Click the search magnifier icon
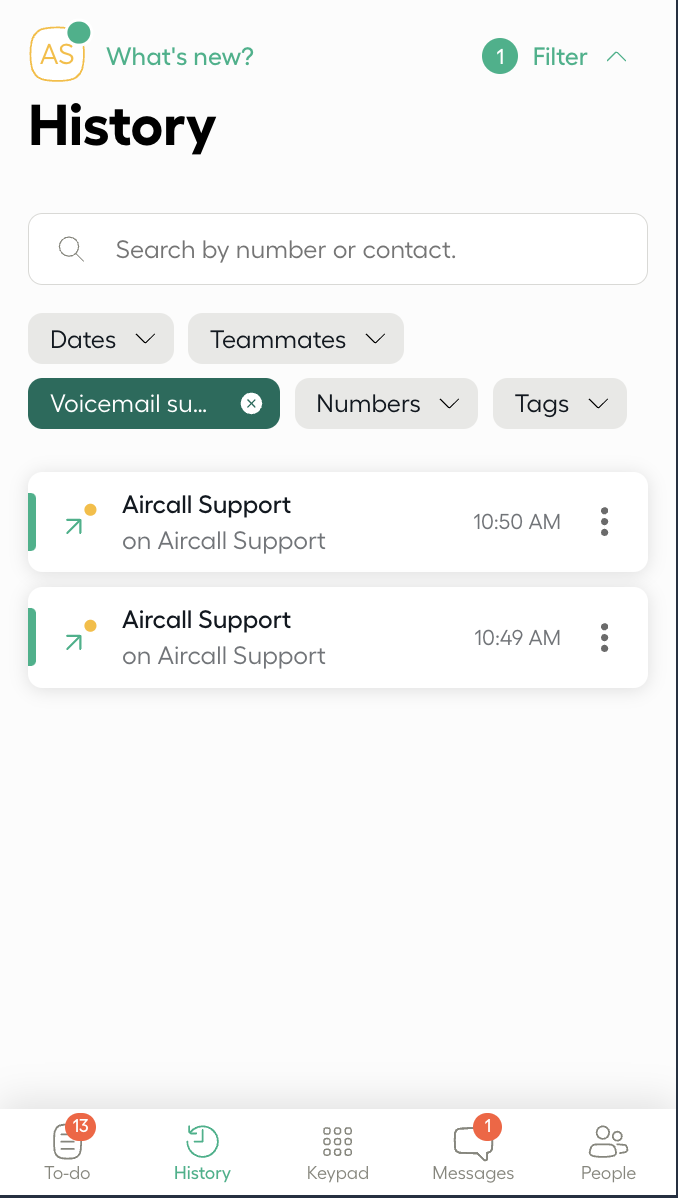 point(71,249)
